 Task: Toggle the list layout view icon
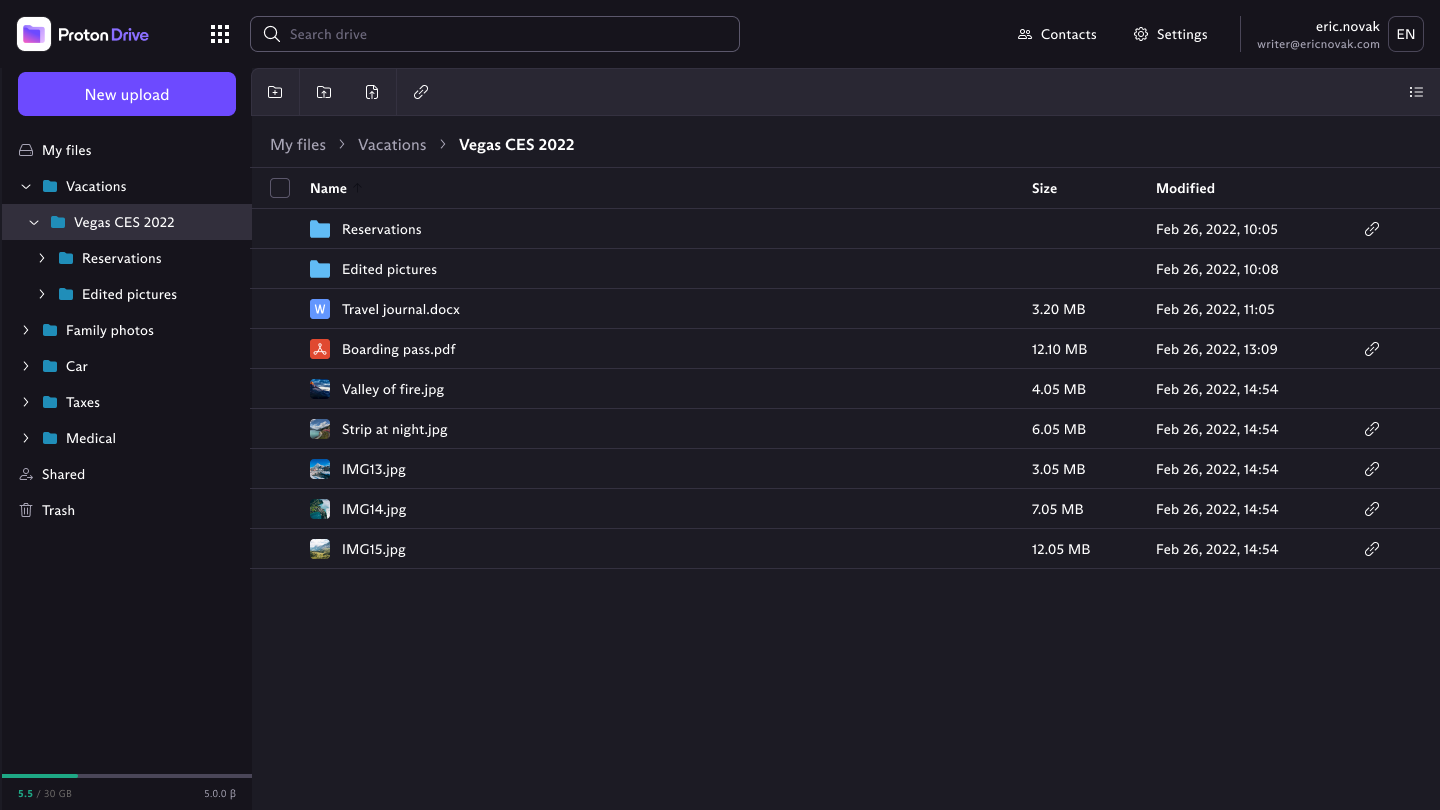click(x=1416, y=91)
